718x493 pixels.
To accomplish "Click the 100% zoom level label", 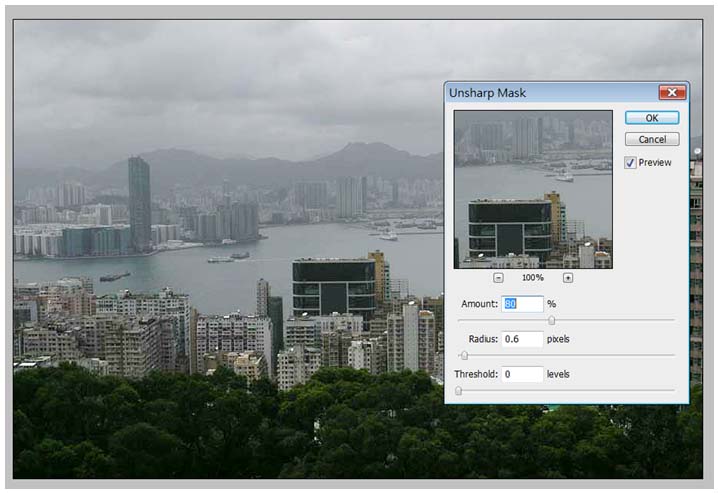I will (533, 277).
